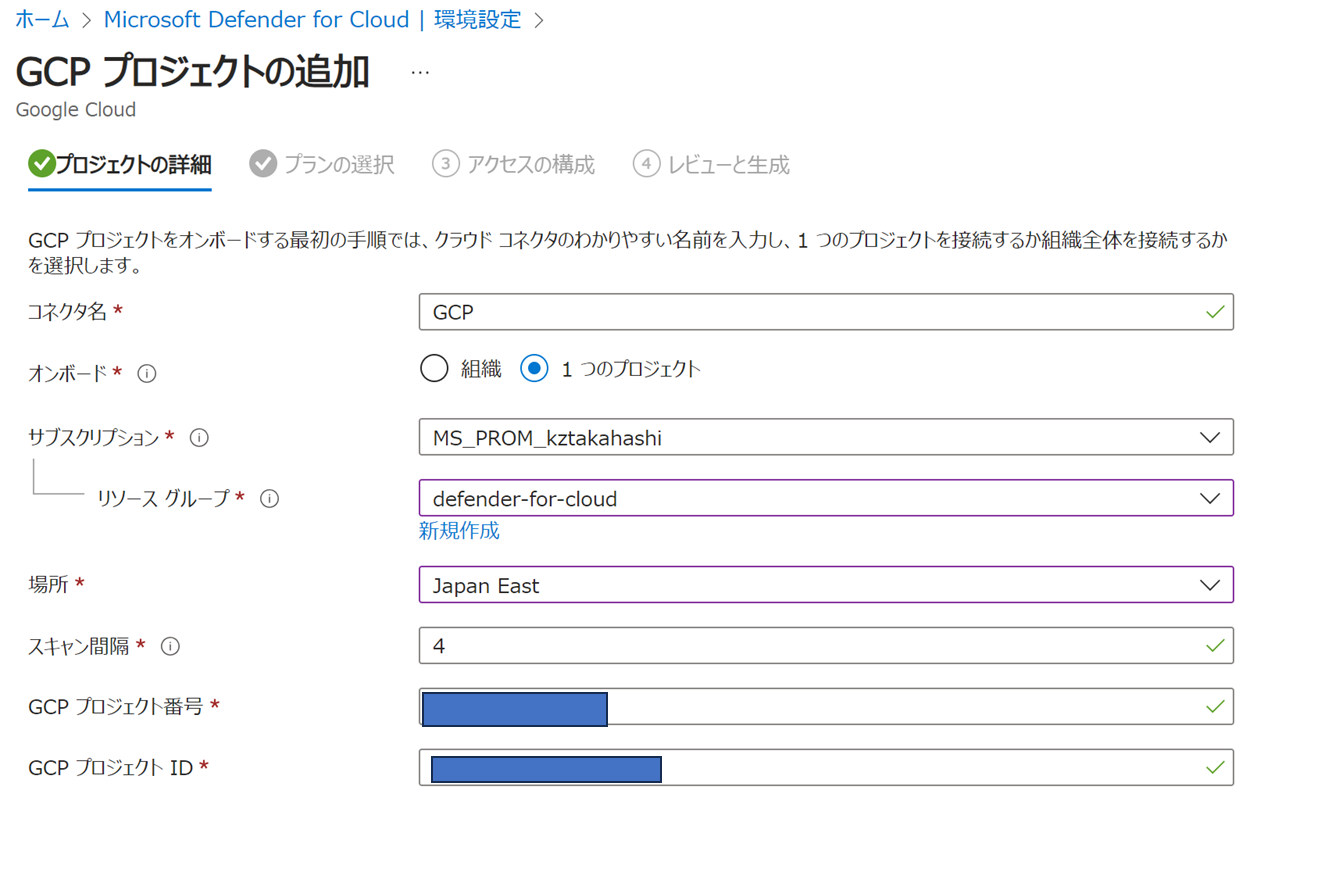This screenshot has width=1321, height=890.
Task: Click info icon next to リソース グループ
Action: [x=269, y=498]
